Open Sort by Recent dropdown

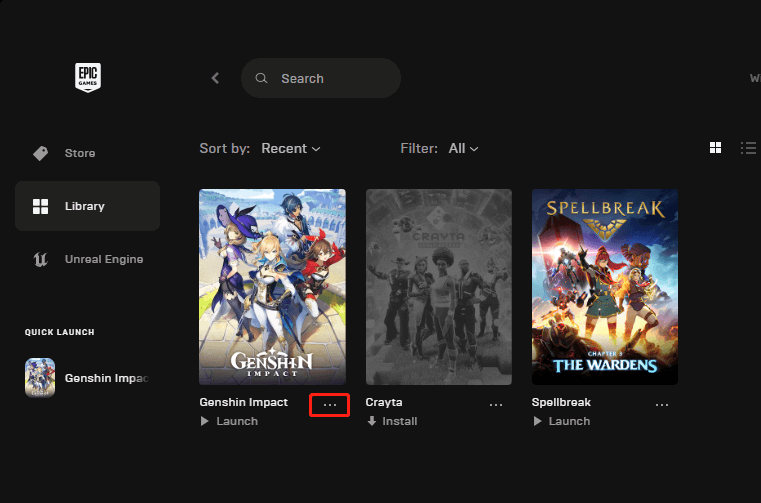point(291,149)
